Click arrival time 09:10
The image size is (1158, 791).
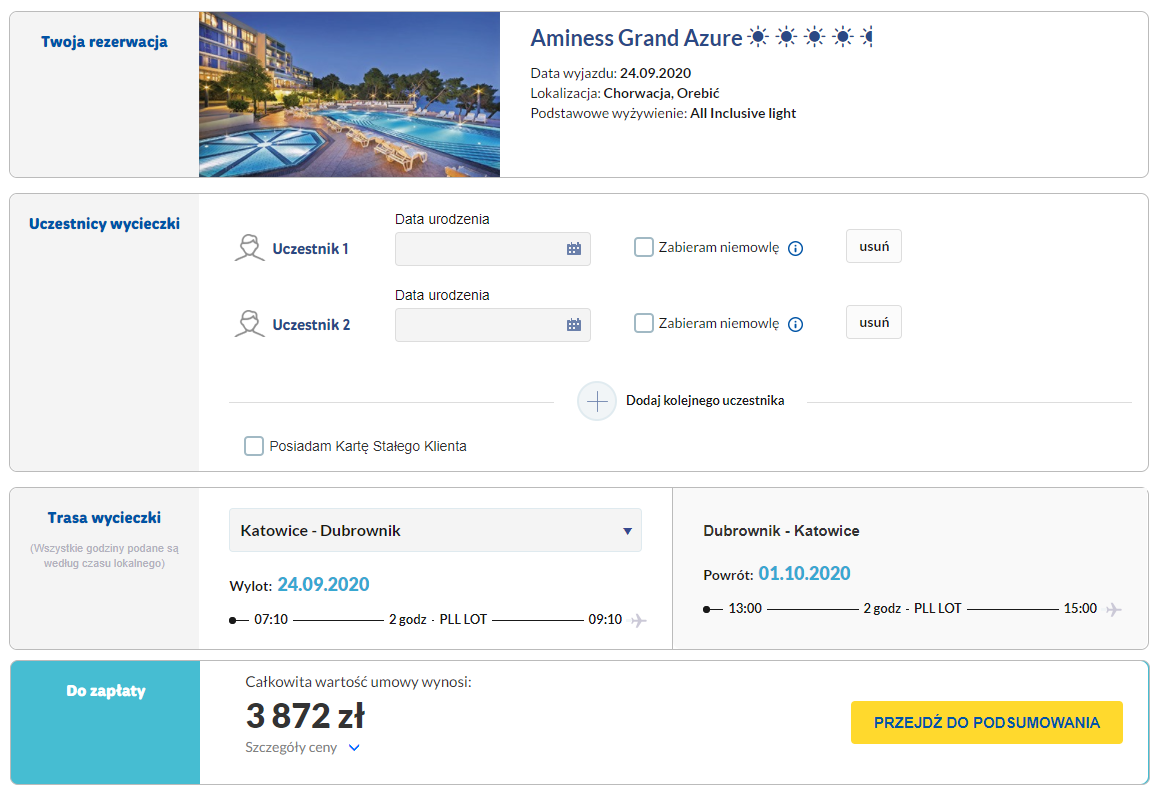605,620
